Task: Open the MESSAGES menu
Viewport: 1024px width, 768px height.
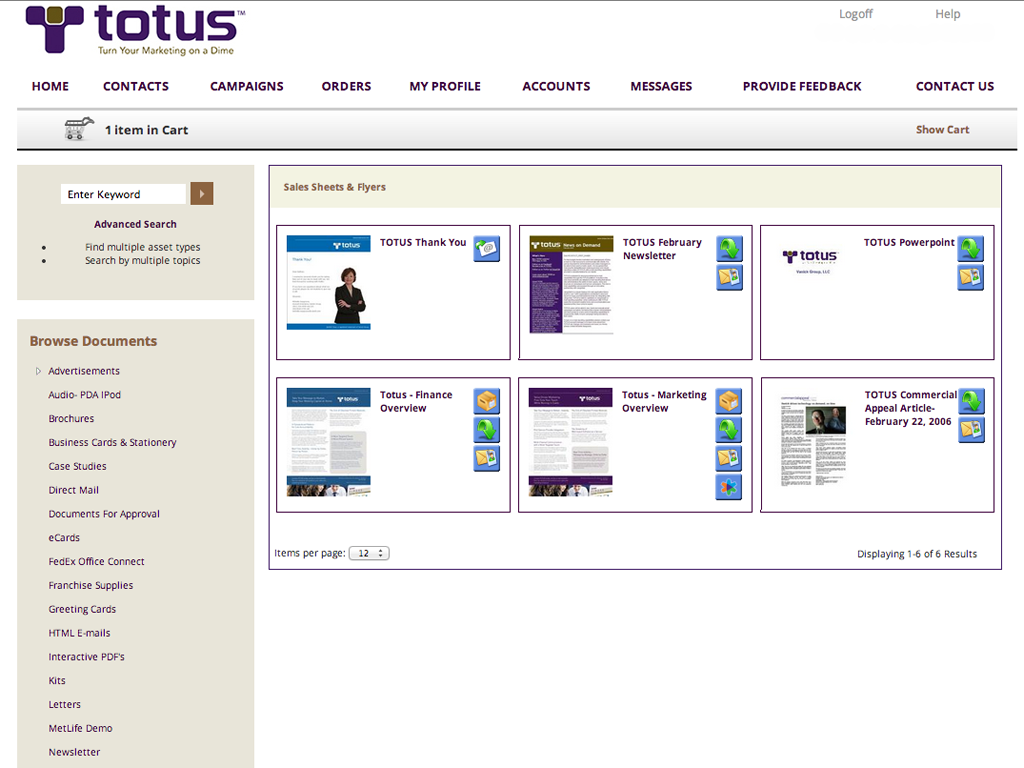Action: [661, 86]
